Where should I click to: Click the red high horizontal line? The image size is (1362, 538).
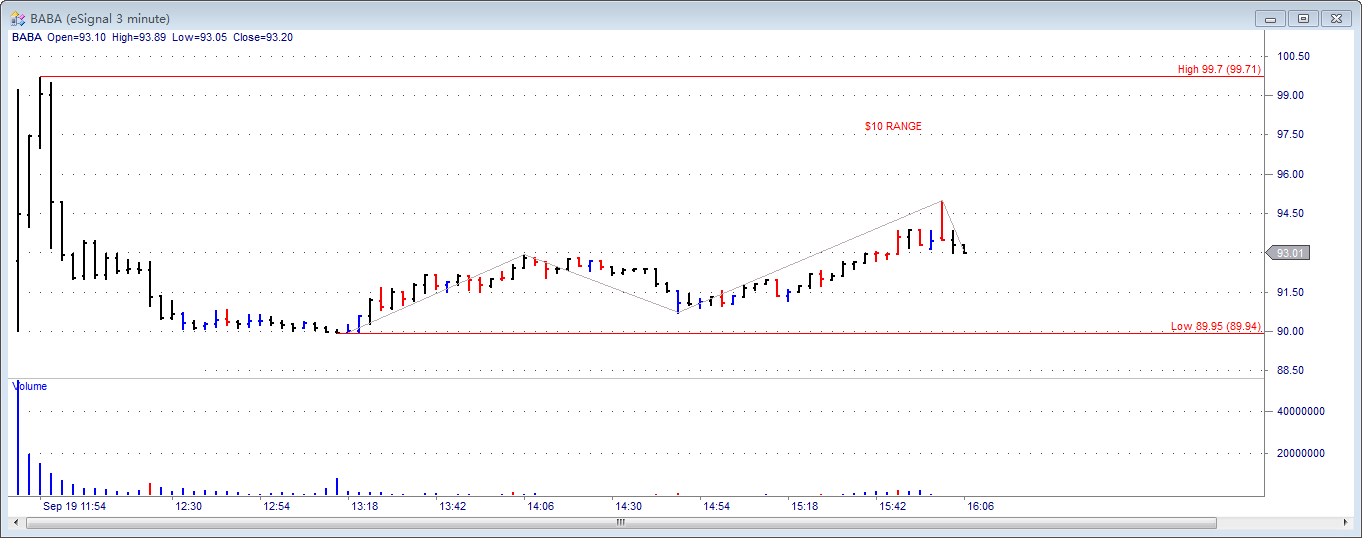coord(650,76)
